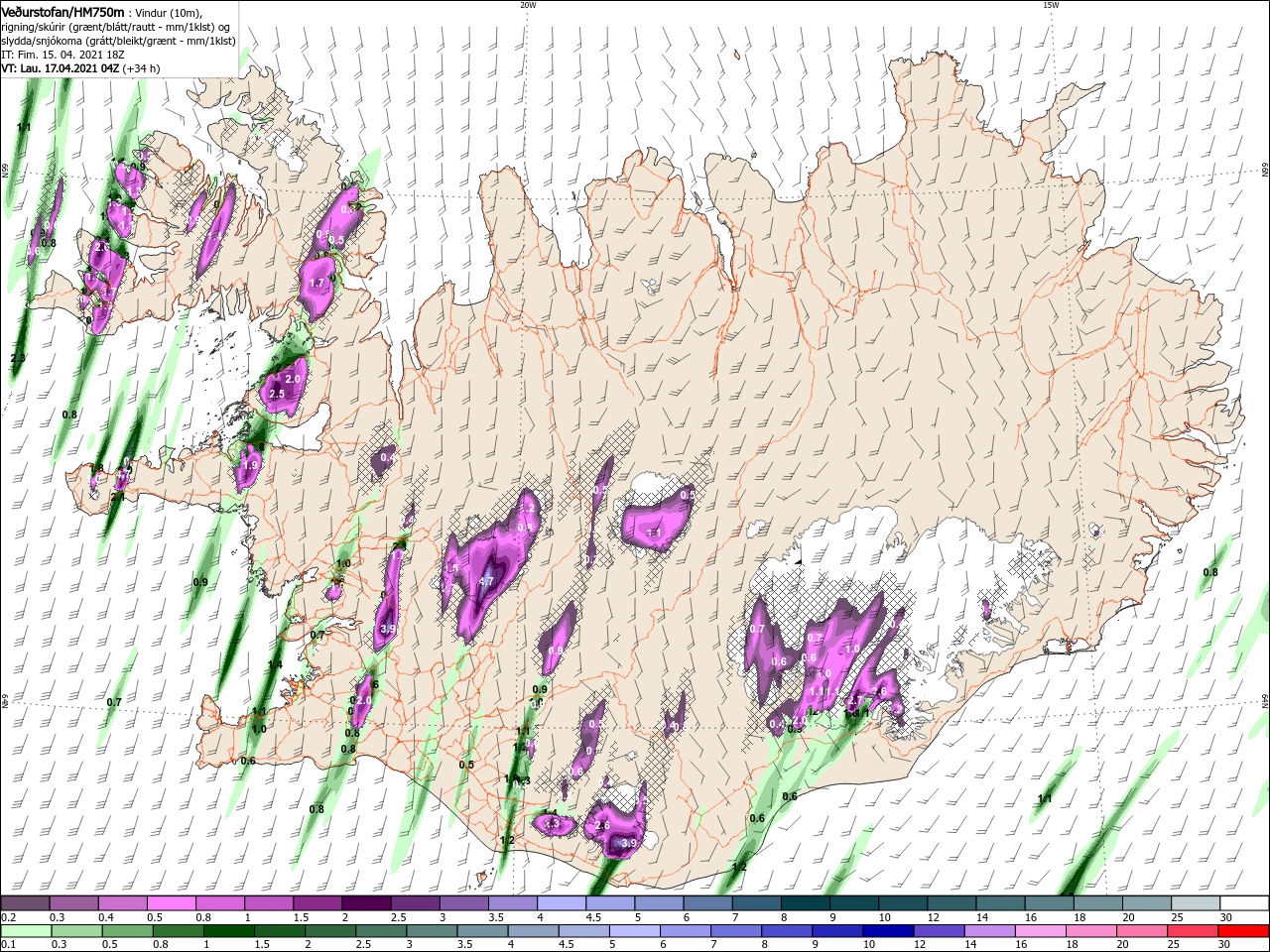Screen dimensions: 1270x952
Task: Click the 4.7 precipitation value on the map
Action: pos(486,581)
